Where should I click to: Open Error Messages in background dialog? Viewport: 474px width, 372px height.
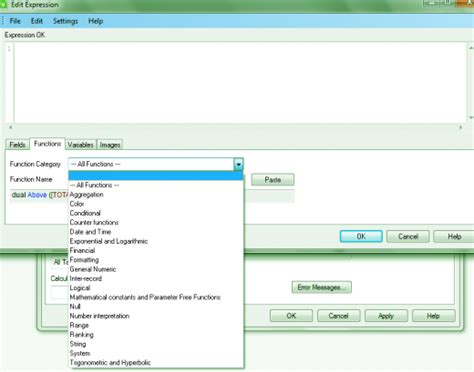coord(322,287)
